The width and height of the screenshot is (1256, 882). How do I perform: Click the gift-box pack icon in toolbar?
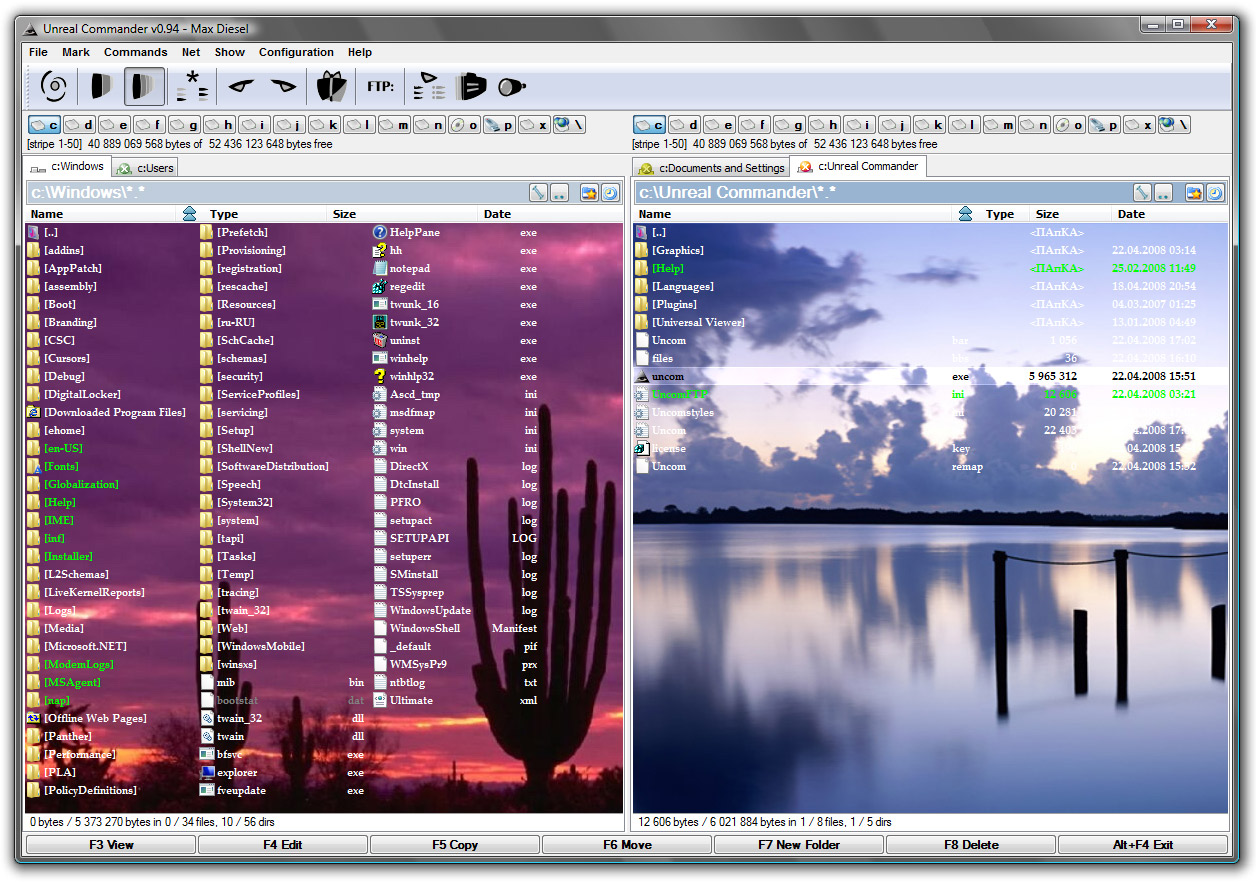coord(331,86)
